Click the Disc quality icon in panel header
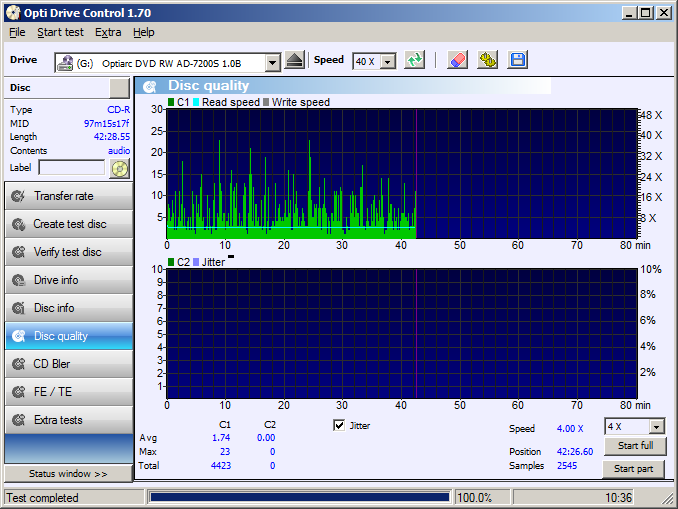This screenshot has width=678, height=509. point(150,86)
